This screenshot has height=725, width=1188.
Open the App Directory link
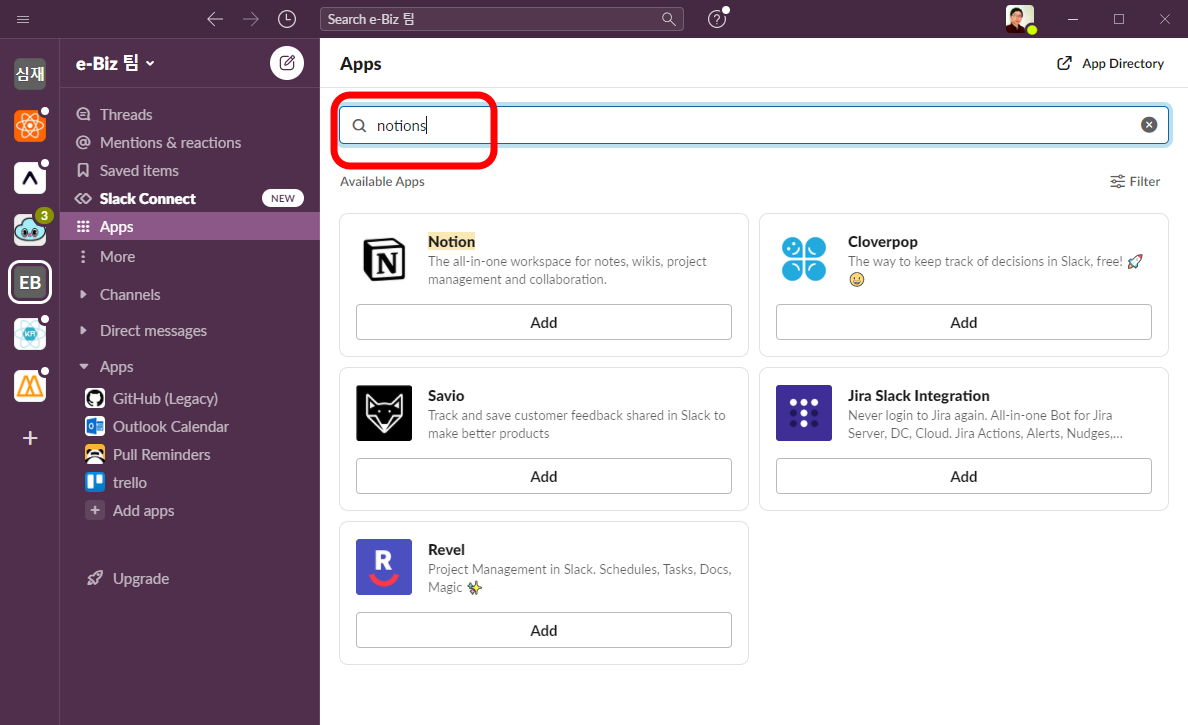1110,64
